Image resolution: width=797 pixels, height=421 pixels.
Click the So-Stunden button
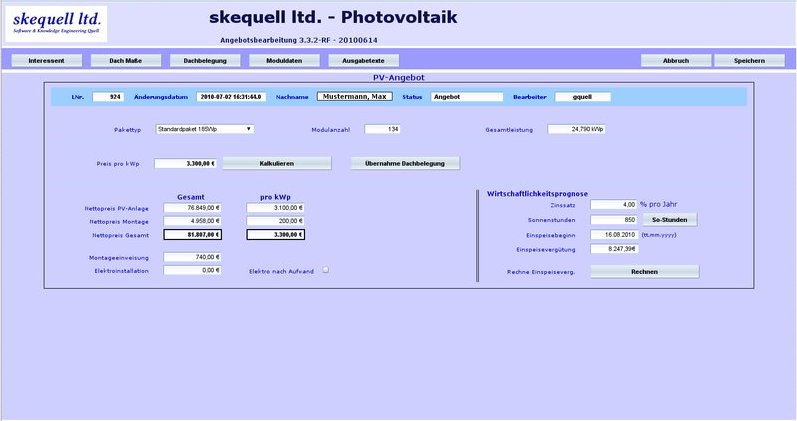(x=670, y=220)
